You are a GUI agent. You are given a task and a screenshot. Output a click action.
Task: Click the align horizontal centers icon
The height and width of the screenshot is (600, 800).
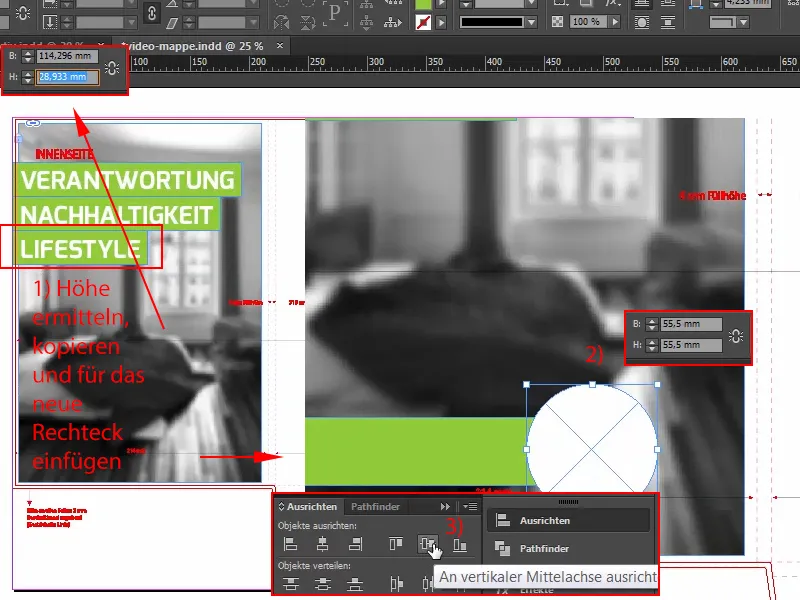(x=322, y=544)
